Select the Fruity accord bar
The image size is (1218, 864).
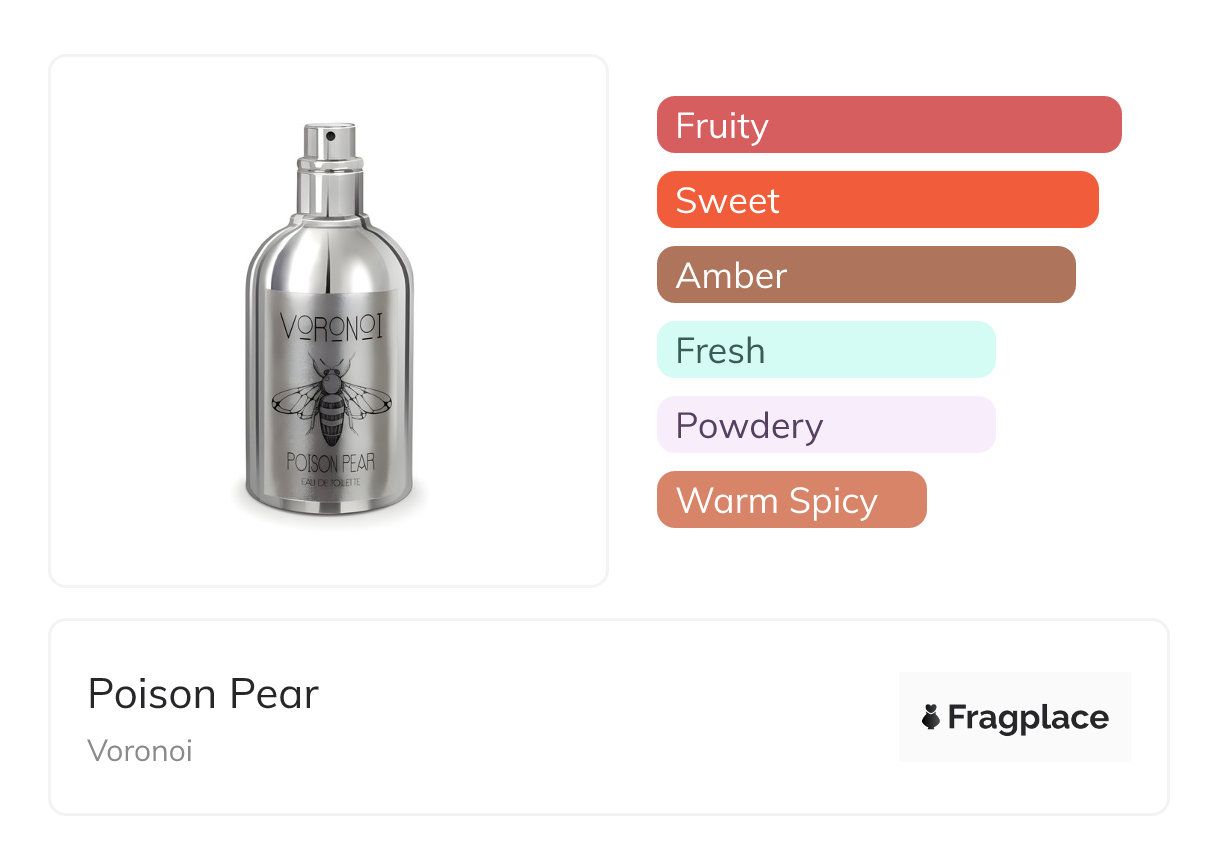888,125
